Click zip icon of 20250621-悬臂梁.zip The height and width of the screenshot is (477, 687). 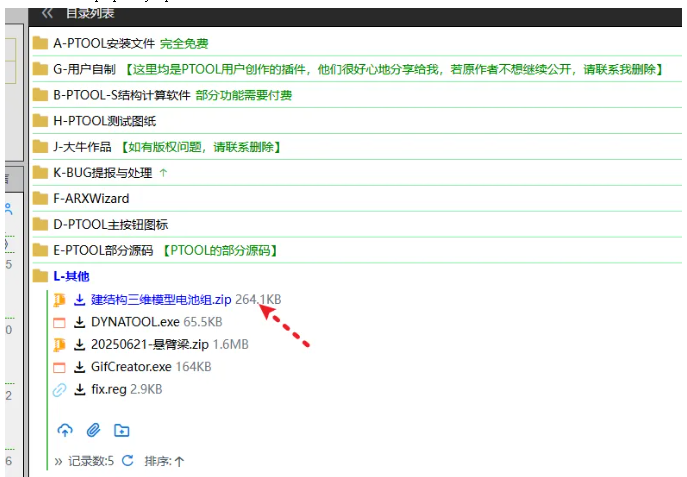coord(59,345)
